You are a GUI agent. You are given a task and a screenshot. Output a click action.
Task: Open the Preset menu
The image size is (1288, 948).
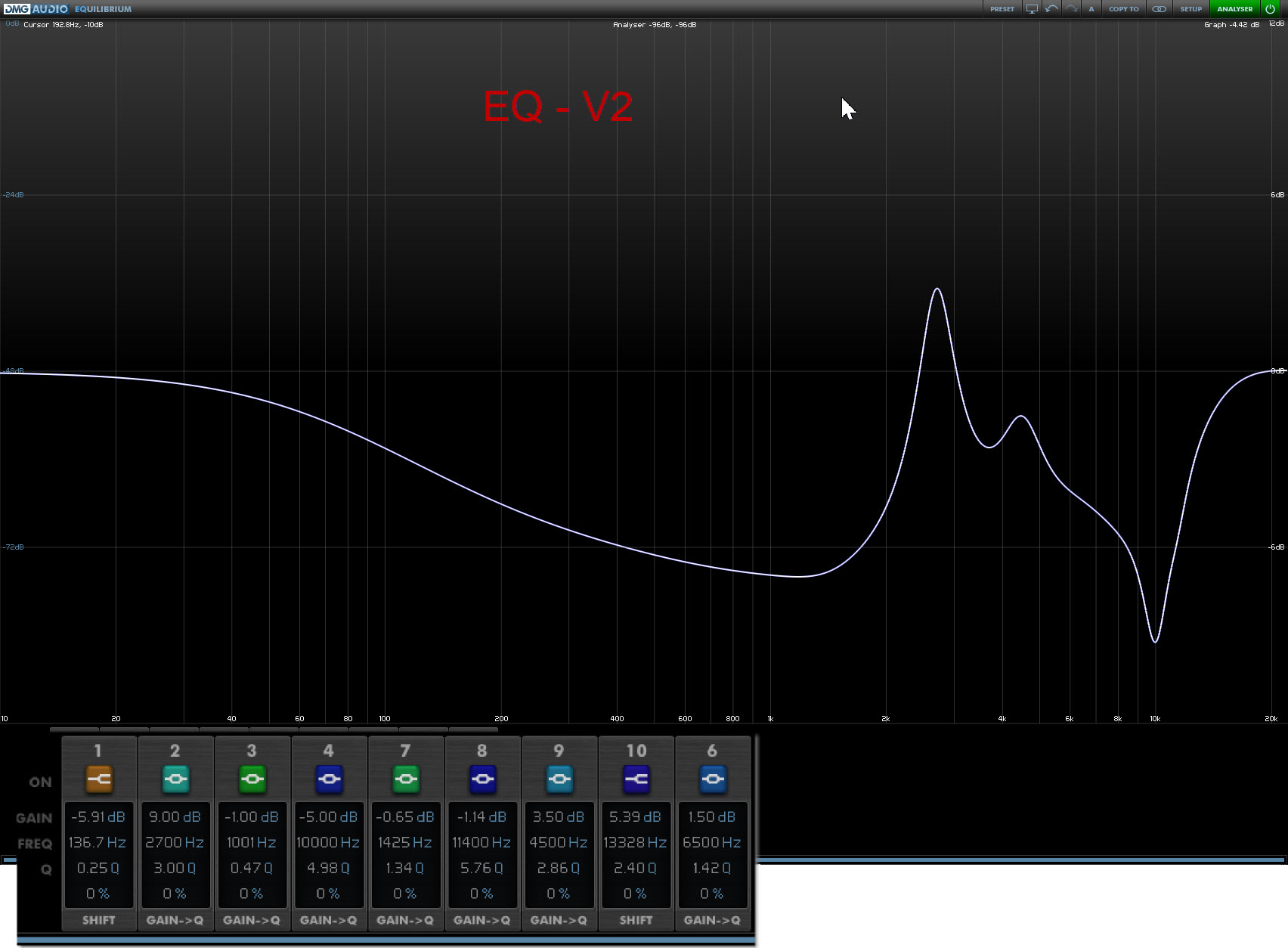tap(1002, 9)
